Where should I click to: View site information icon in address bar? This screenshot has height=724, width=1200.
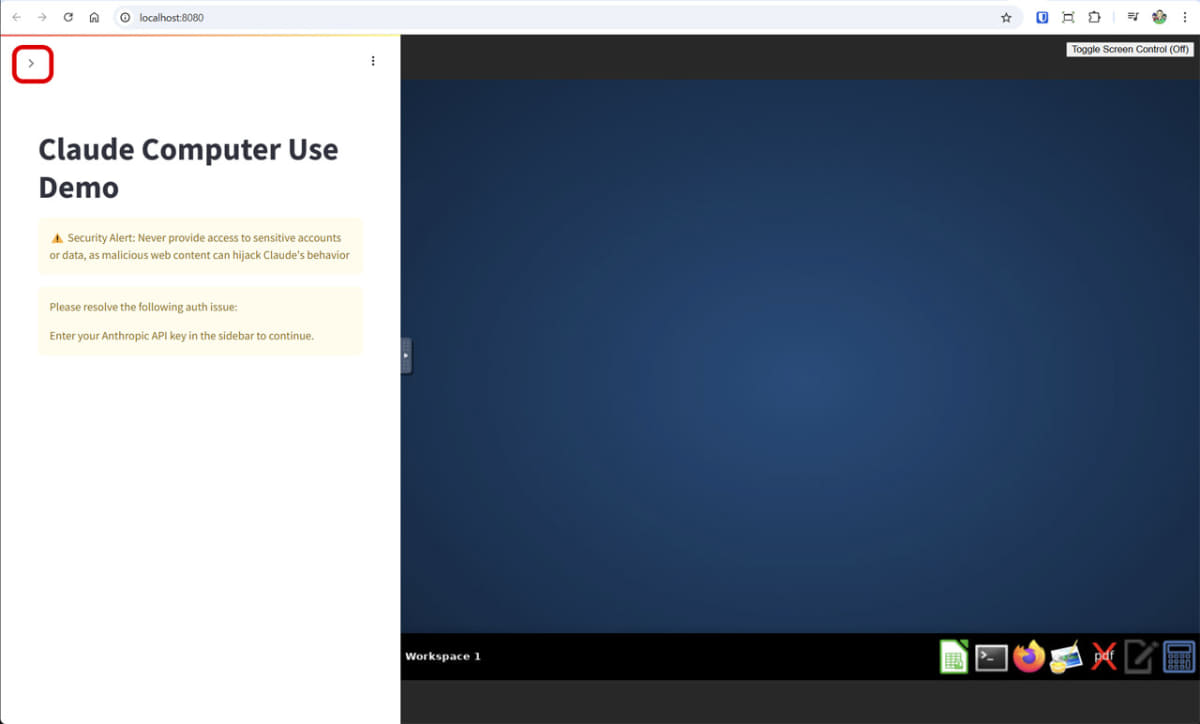(x=125, y=17)
